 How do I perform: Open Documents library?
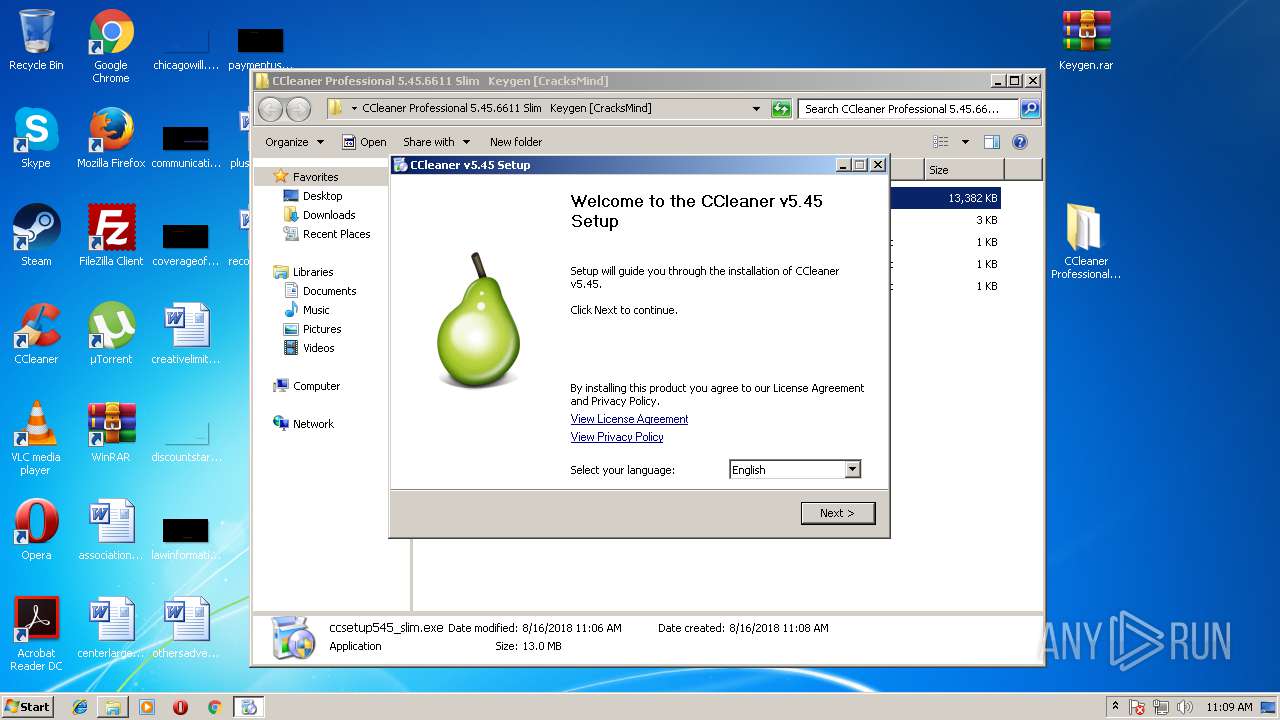329,291
